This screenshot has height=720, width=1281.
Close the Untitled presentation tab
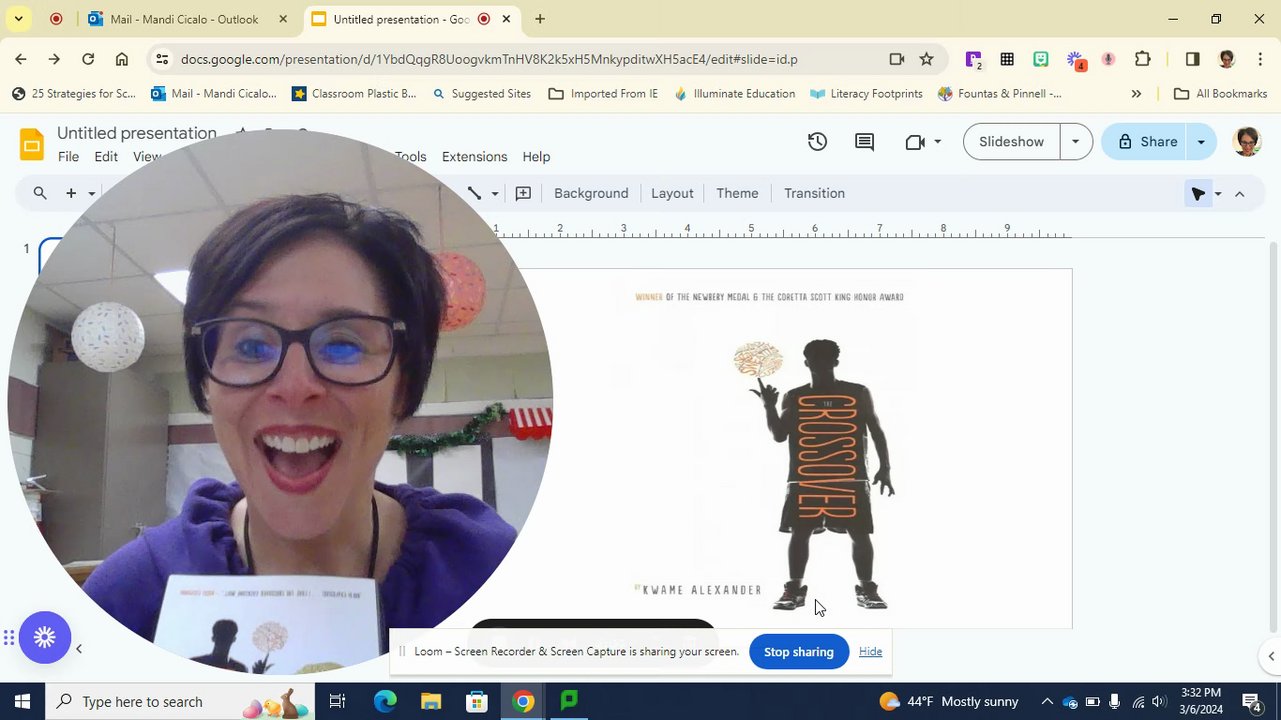click(507, 19)
